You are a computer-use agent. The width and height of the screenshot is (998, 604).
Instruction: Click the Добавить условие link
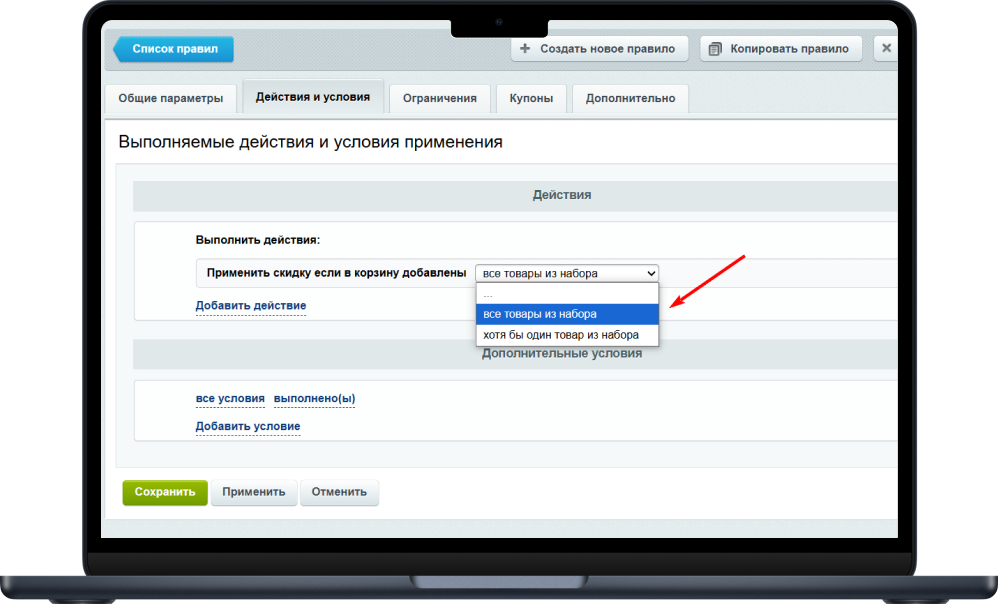pyautogui.click(x=248, y=426)
